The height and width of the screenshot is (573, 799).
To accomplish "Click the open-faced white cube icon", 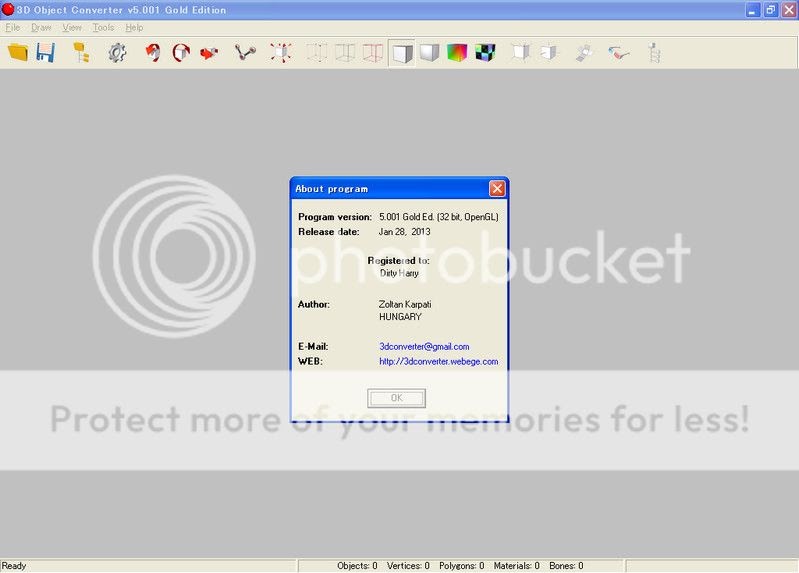I will [521, 53].
